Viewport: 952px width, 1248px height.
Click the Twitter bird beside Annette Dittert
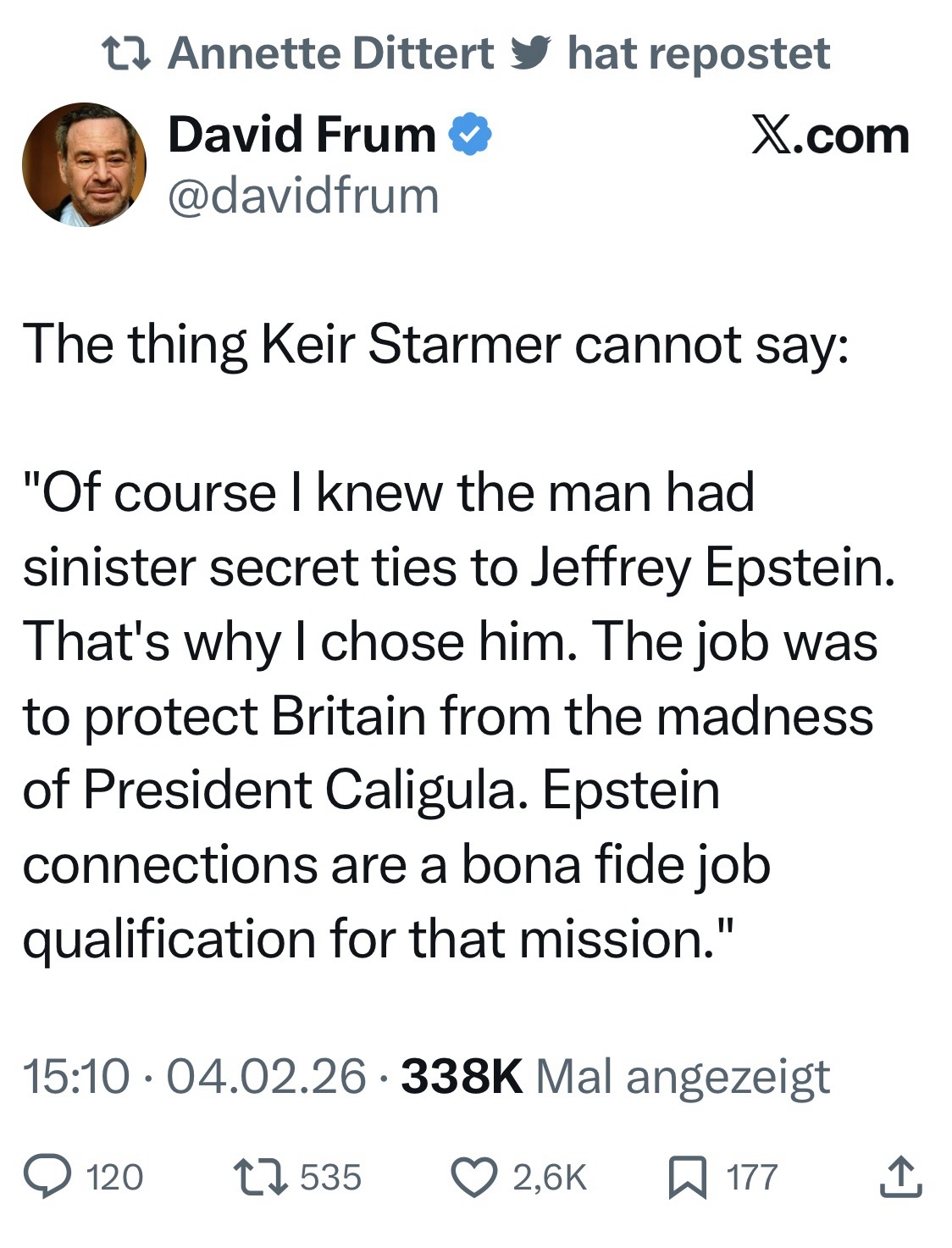(x=530, y=53)
